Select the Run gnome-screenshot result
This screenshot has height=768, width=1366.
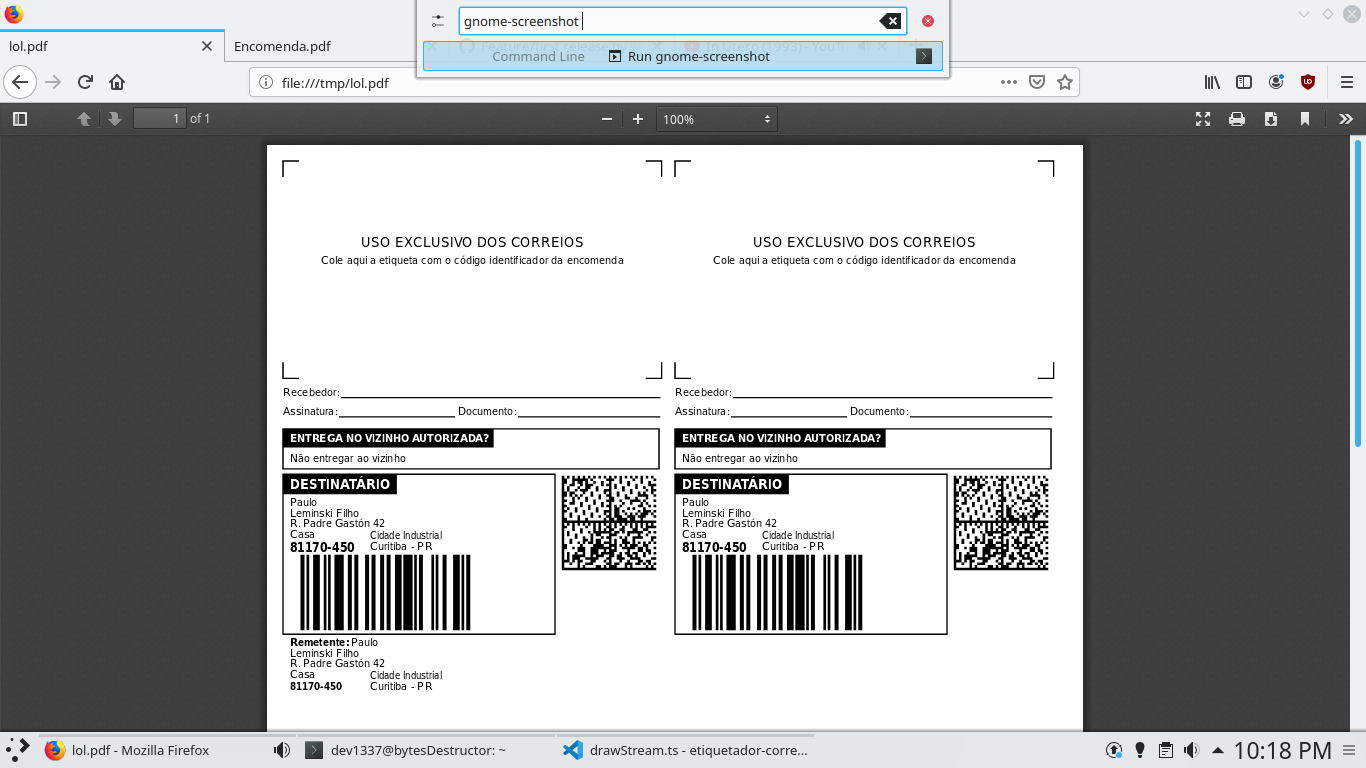682,56
